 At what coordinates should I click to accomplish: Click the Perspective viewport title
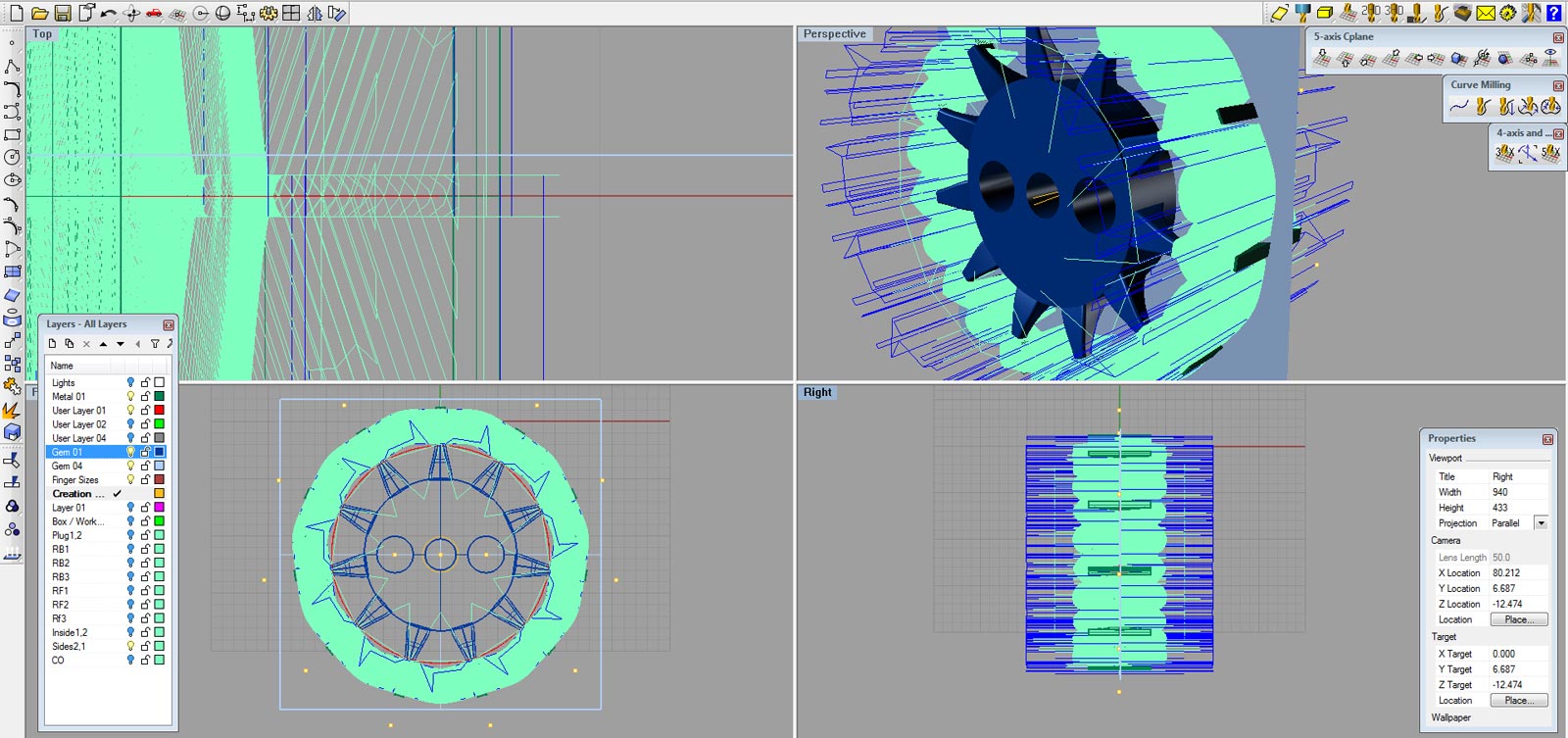click(x=834, y=33)
